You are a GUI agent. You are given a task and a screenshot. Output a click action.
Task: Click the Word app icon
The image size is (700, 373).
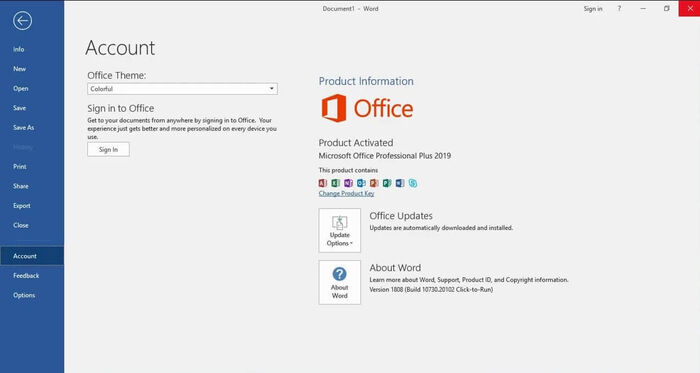(400, 183)
